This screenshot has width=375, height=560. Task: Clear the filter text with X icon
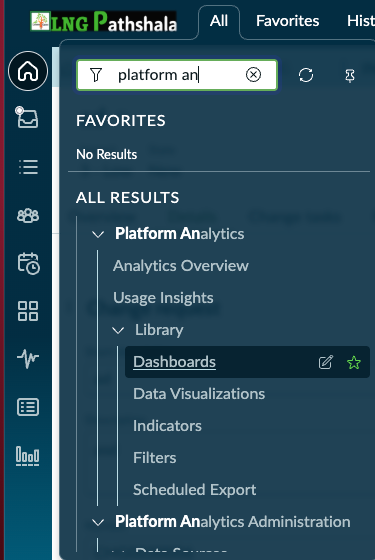click(x=253, y=75)
